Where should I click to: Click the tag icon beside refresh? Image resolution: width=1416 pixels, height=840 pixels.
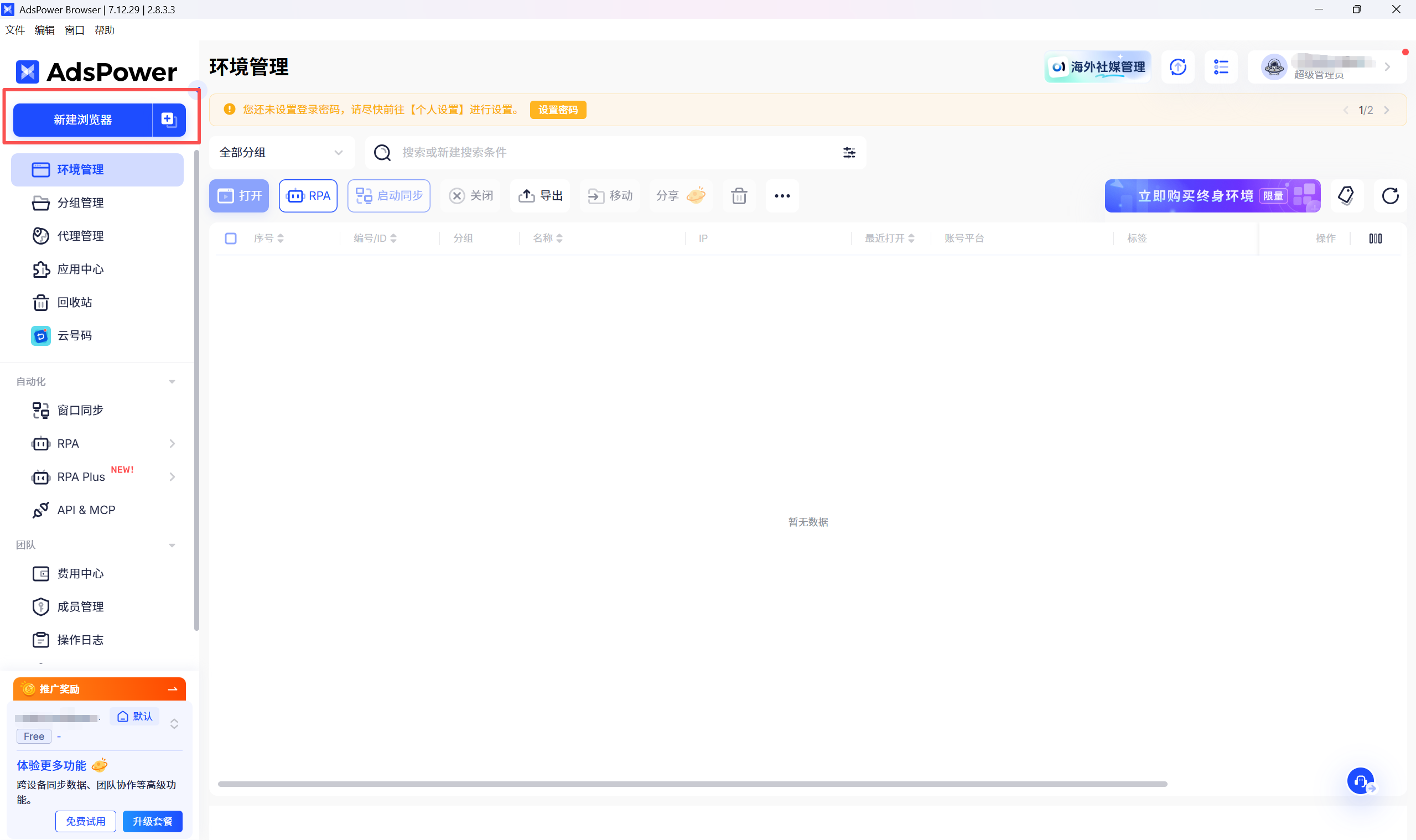(1345, 196)
